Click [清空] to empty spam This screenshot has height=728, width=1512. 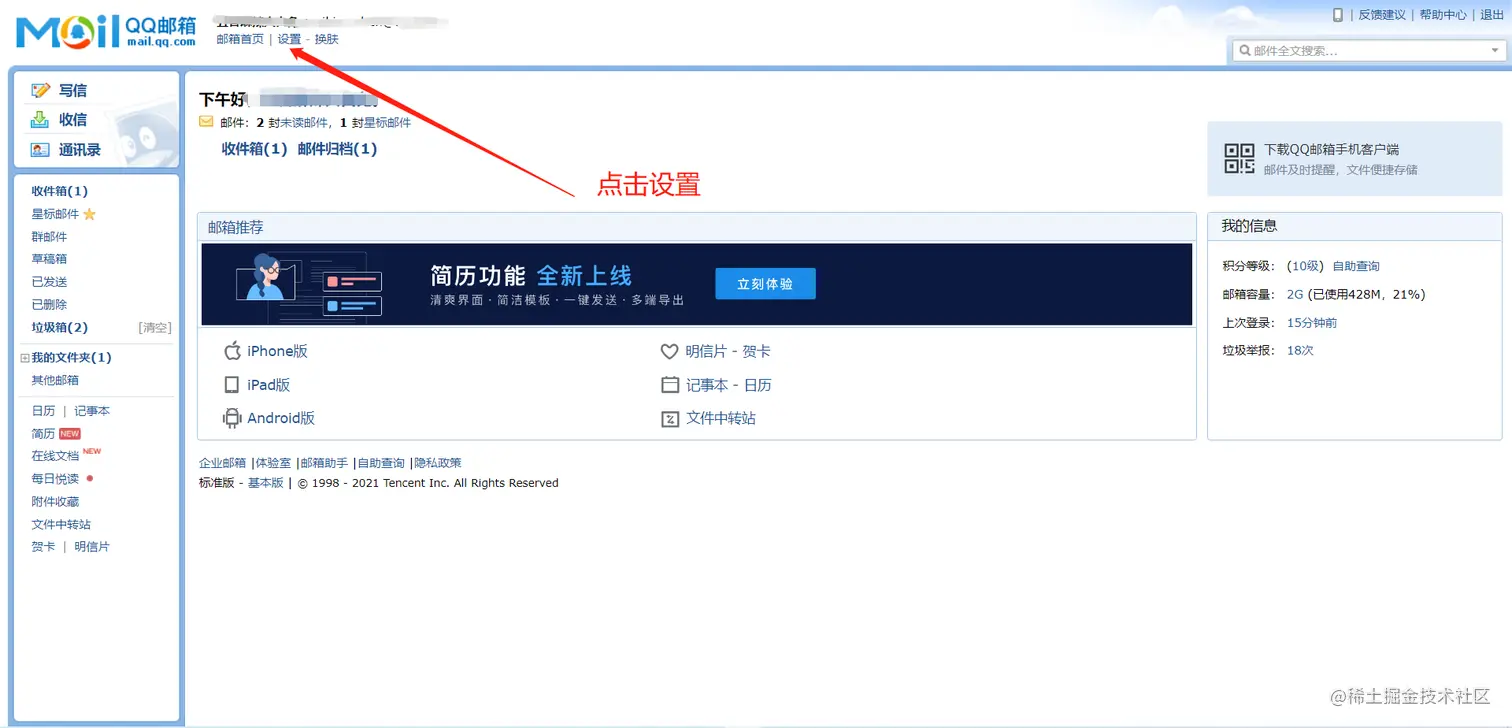154,327
